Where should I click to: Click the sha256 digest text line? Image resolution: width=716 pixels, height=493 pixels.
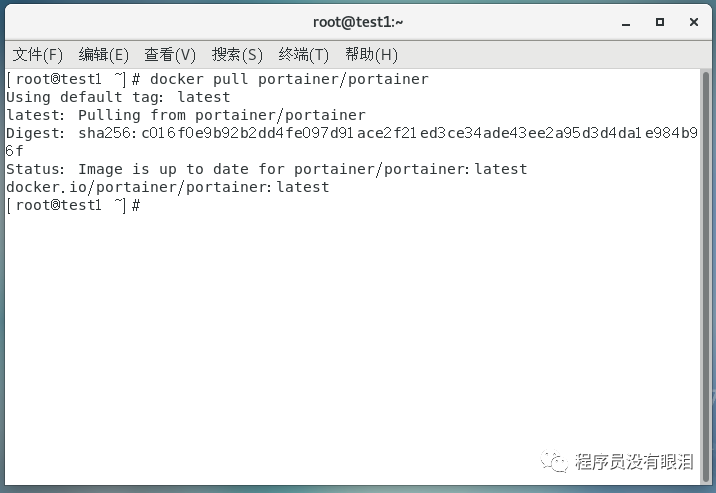[x=352, y=142]
